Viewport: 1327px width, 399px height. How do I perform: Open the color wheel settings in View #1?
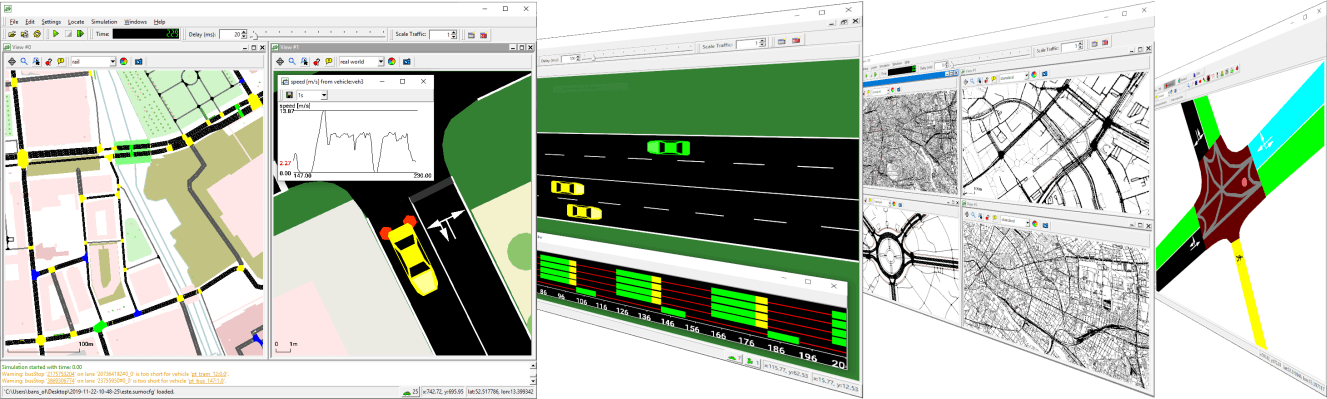click(x=391, y=61)
